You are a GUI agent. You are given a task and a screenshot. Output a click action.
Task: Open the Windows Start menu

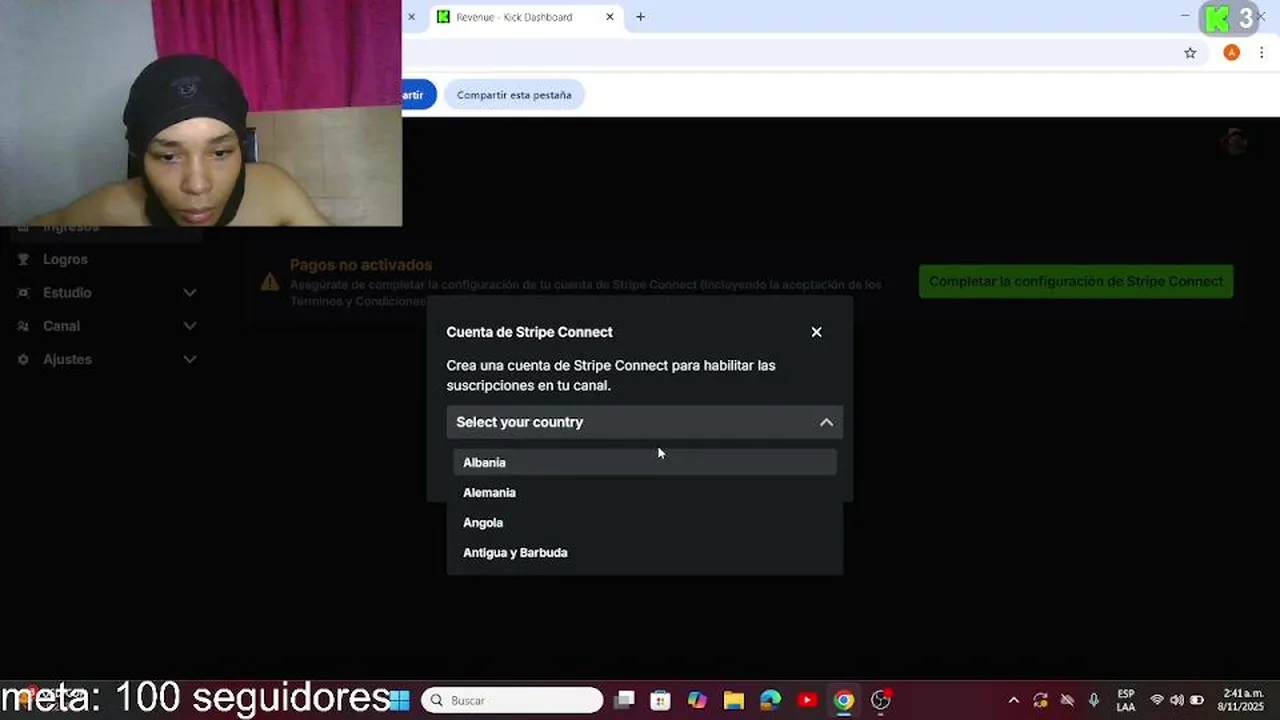(399, 700)
